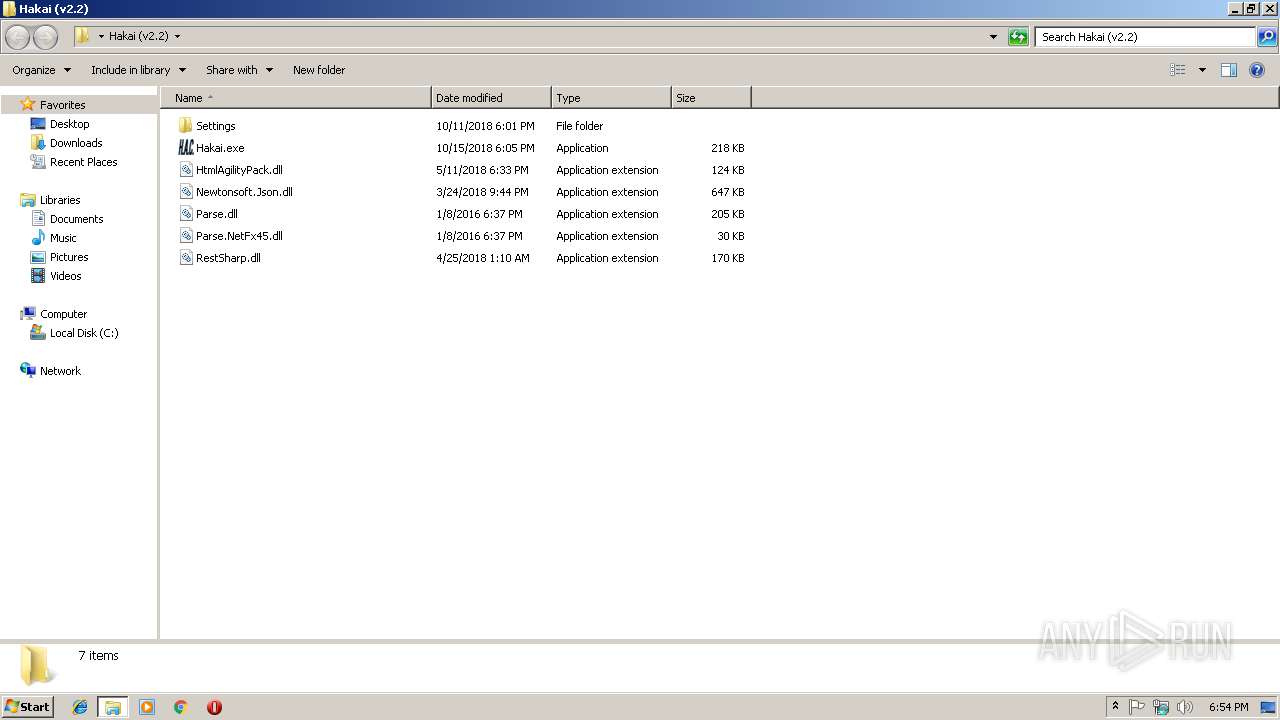Open Recent Places

click(x=83, y=162)
